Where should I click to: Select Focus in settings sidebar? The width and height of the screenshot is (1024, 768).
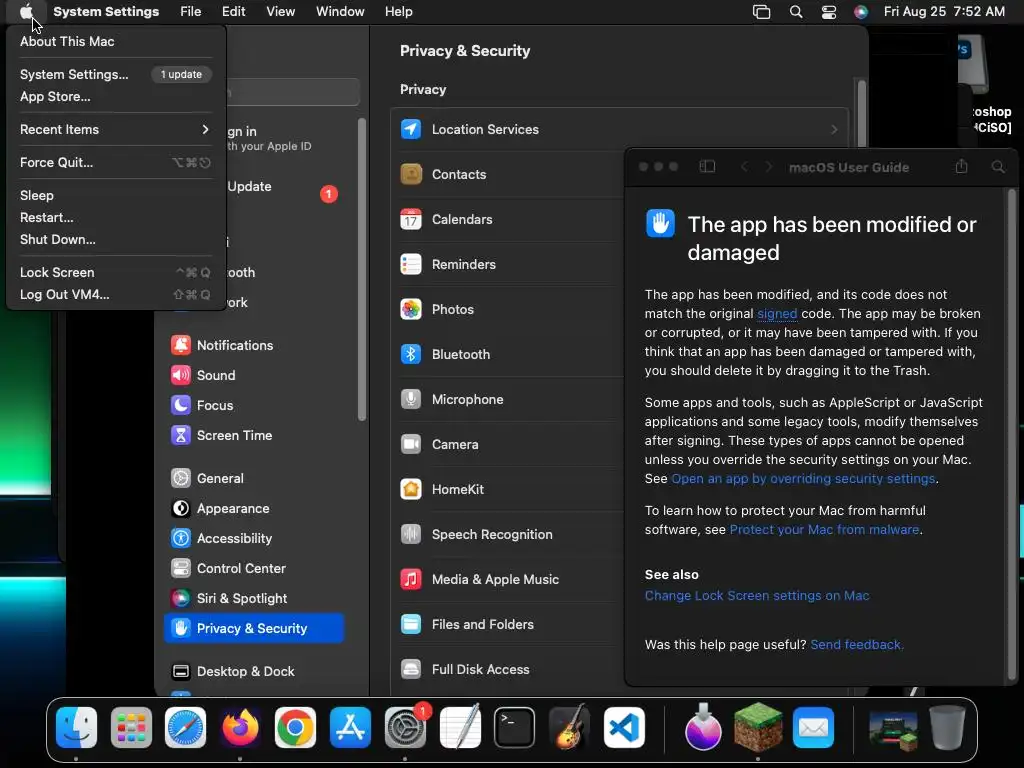click(x=254, y=406)
